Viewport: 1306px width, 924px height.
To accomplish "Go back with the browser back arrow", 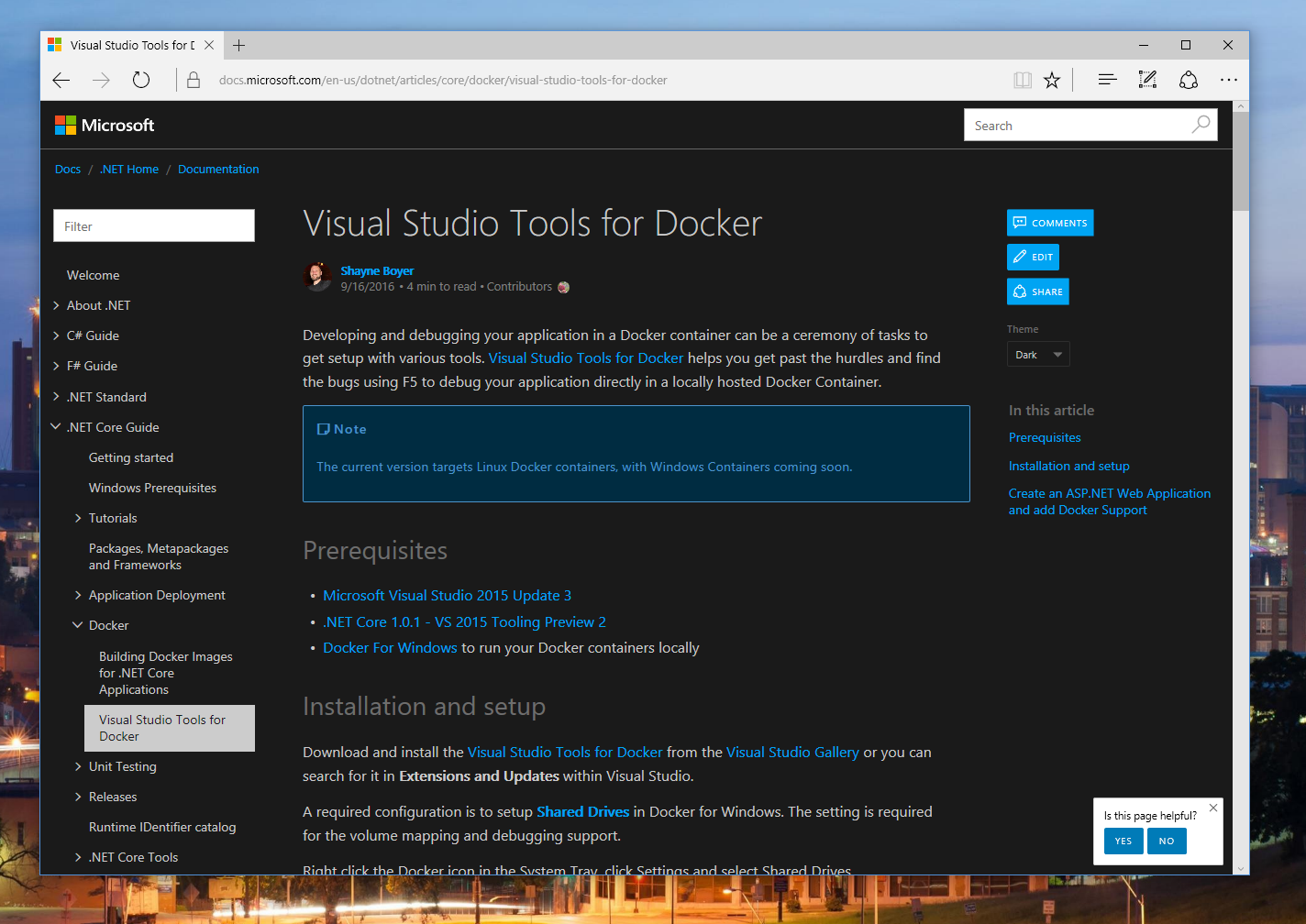I will tap(61, 81).
